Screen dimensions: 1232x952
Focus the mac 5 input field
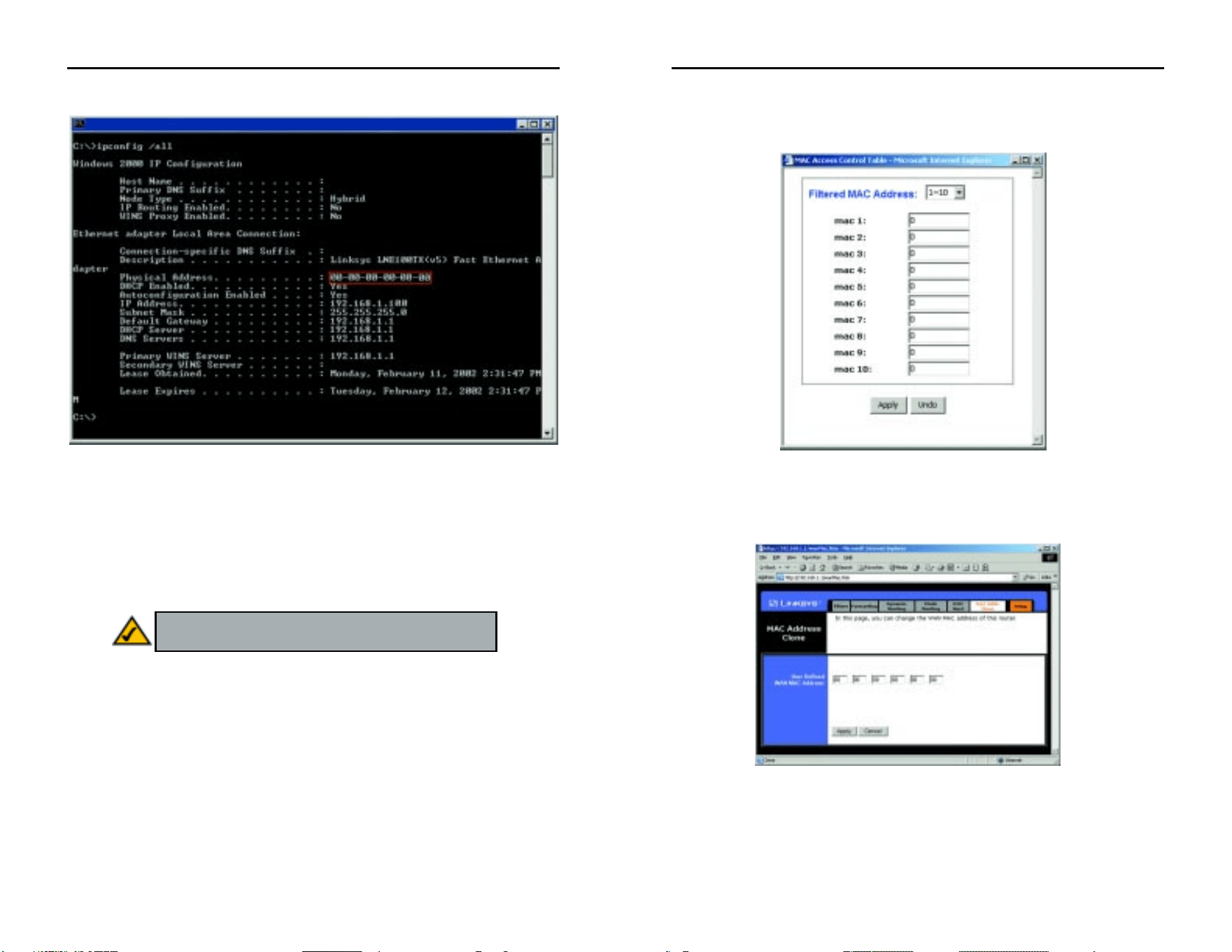(x=939, y=287)
